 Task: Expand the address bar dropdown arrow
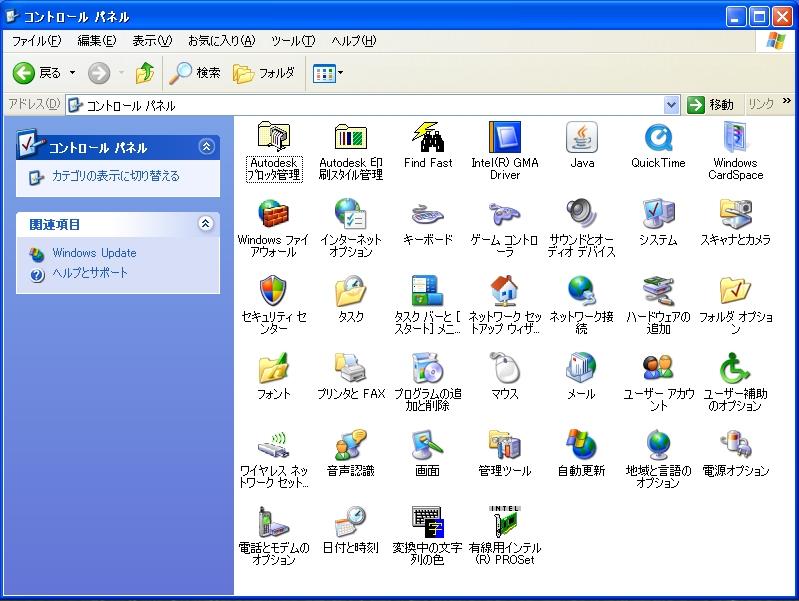pos(672,105)
